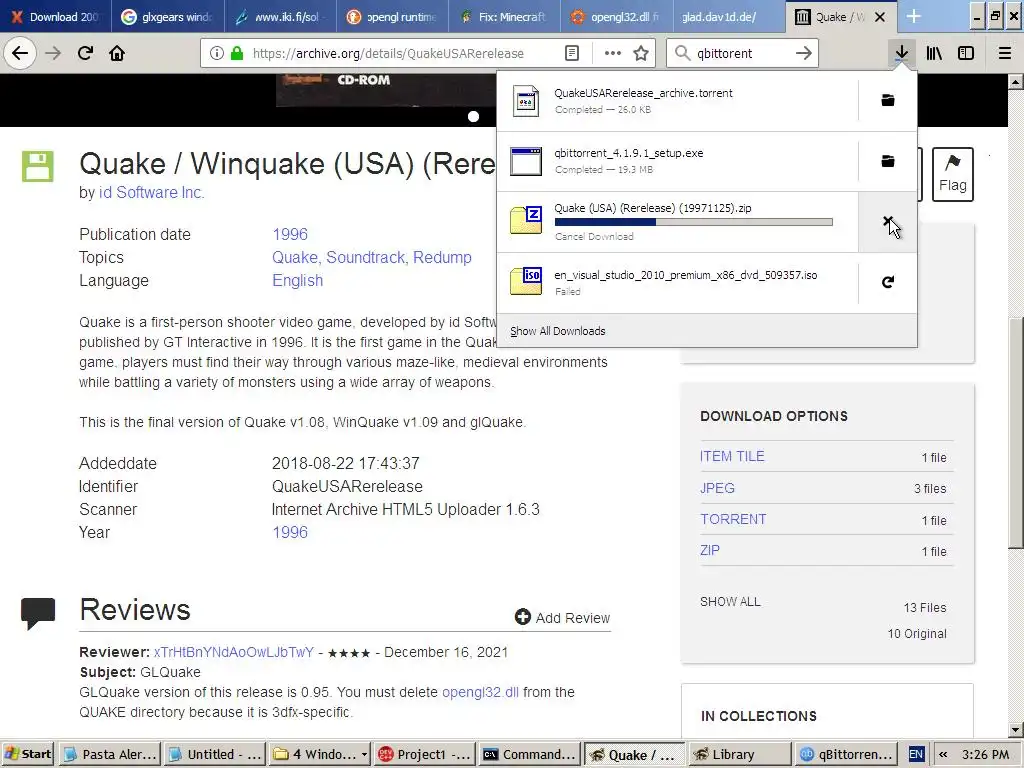Viewport: 1024px width, 768px height.
Task: Click the page vertical scrollbar thumb
Action: tap(1016, 433)
